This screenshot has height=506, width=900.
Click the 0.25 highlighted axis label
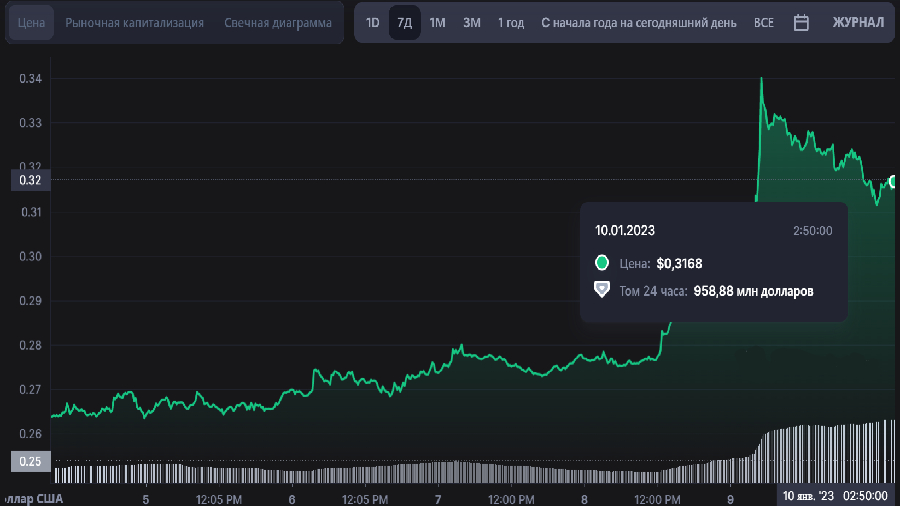[30, 461]
